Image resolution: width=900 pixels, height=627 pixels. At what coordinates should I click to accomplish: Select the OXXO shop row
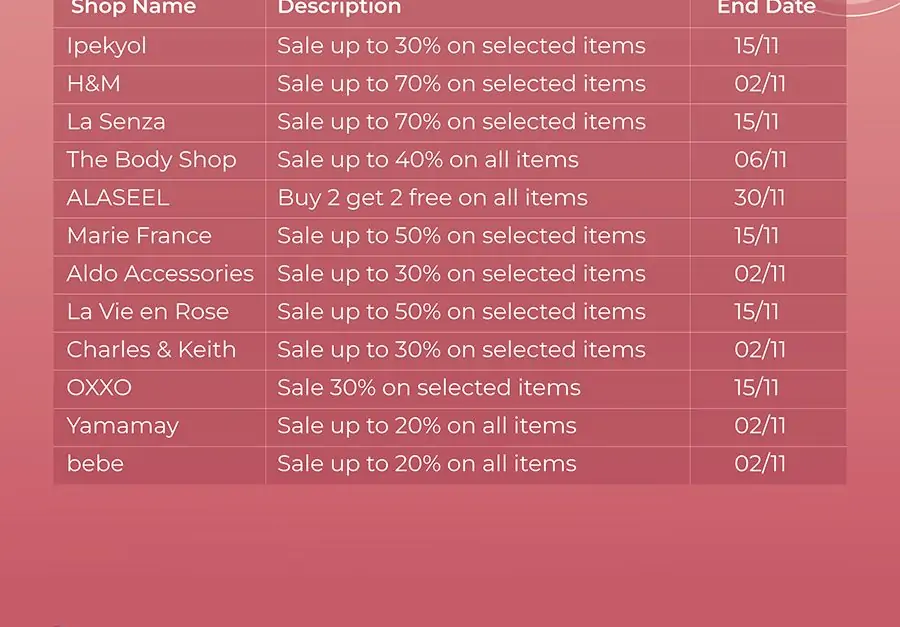click(450, 389)
